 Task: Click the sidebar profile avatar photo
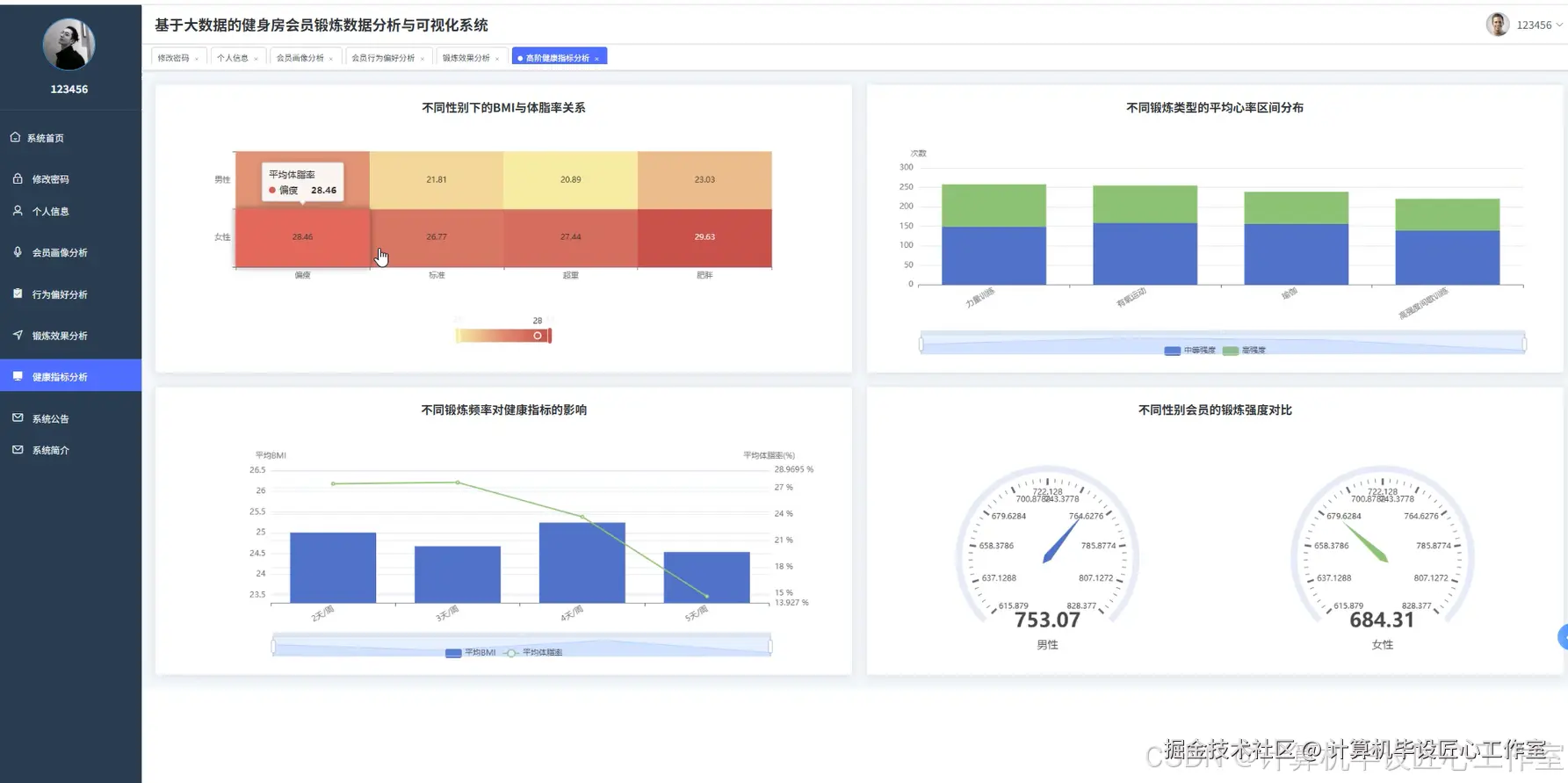click(x=69, y=44)
